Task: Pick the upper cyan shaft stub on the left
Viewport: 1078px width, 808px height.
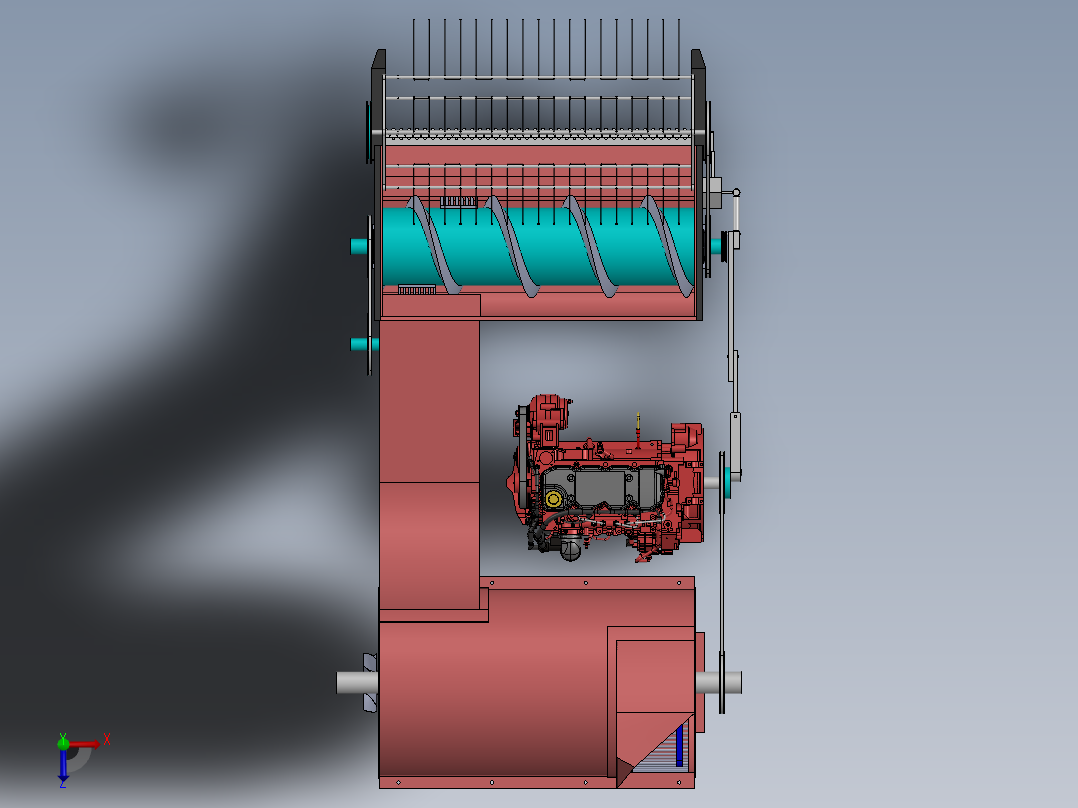Action: 360,245
